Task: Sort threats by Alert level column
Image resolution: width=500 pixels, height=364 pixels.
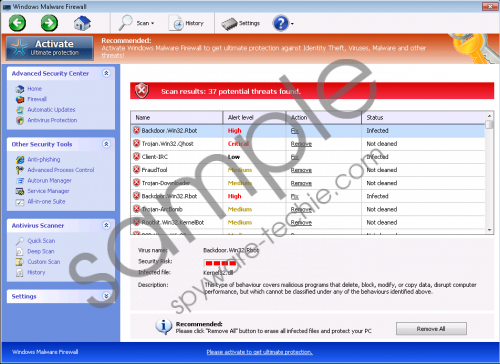Action: pyautogui.click(x=254, y=117)
